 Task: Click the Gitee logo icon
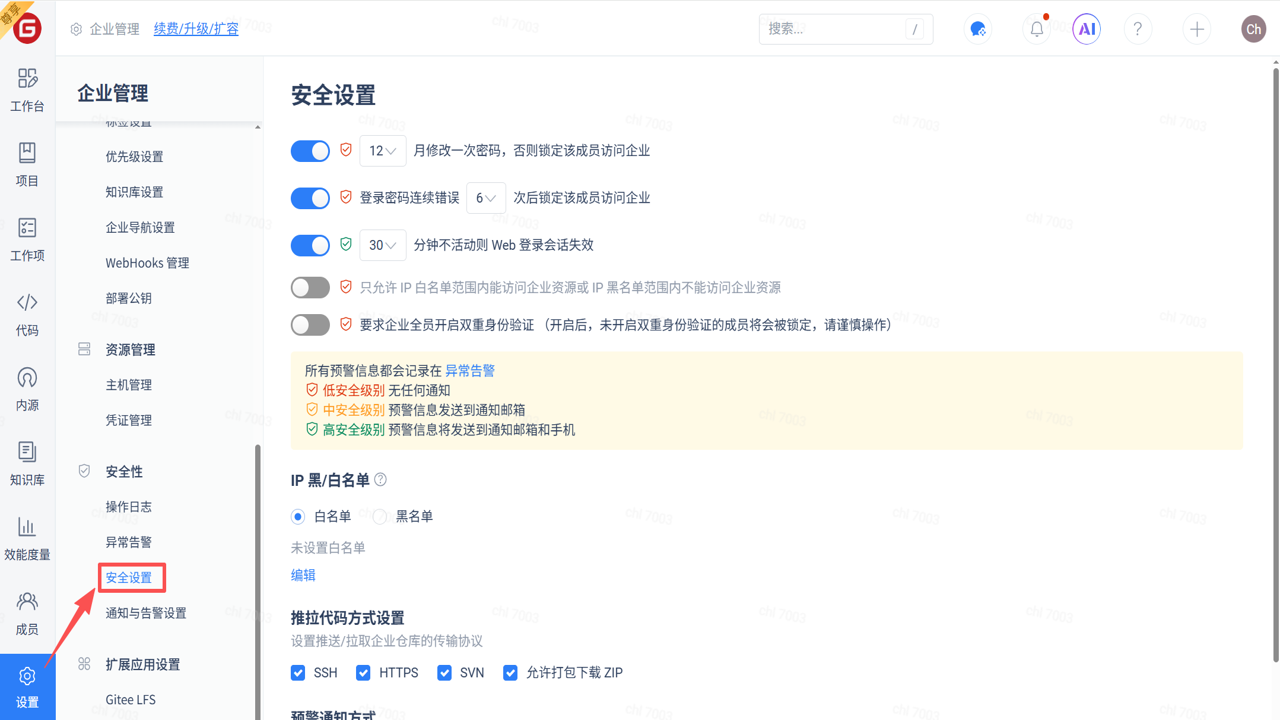point(27,29)
